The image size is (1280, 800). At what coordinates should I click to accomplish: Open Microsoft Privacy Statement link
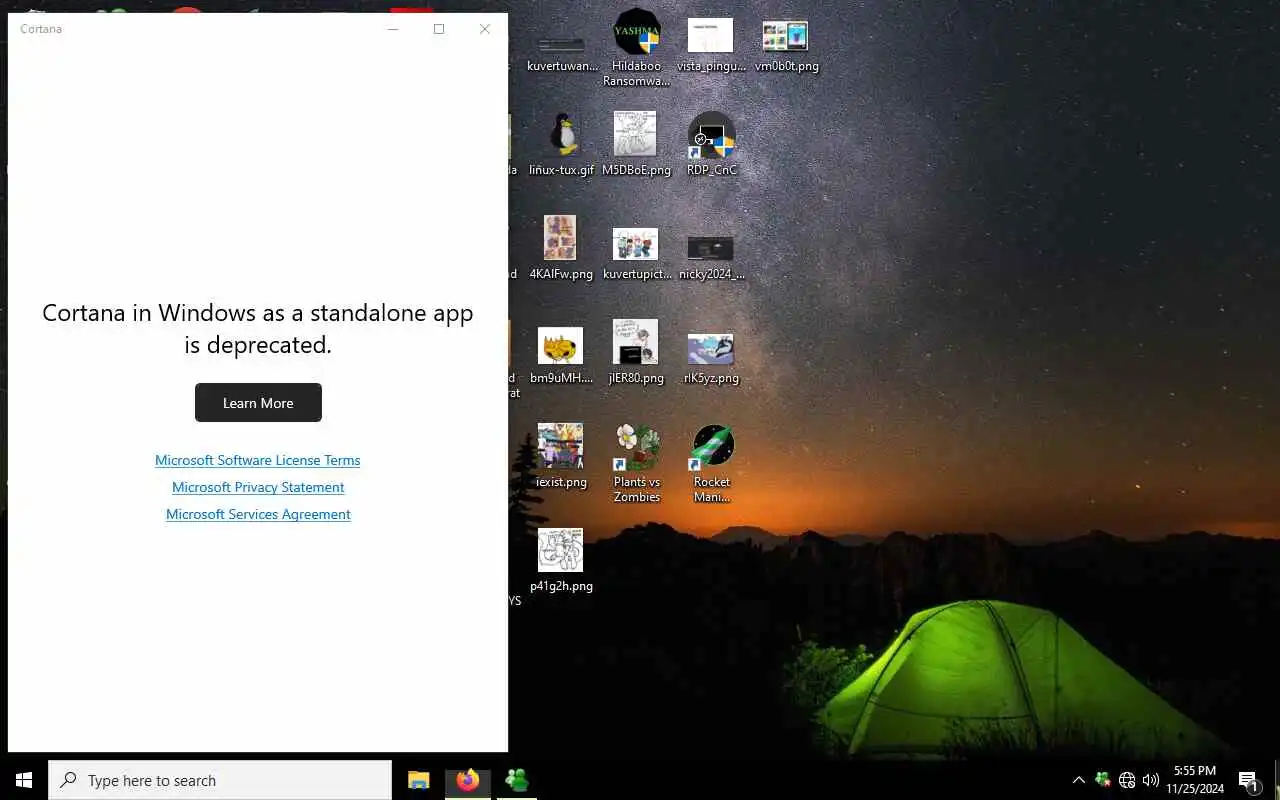[258, 487]
